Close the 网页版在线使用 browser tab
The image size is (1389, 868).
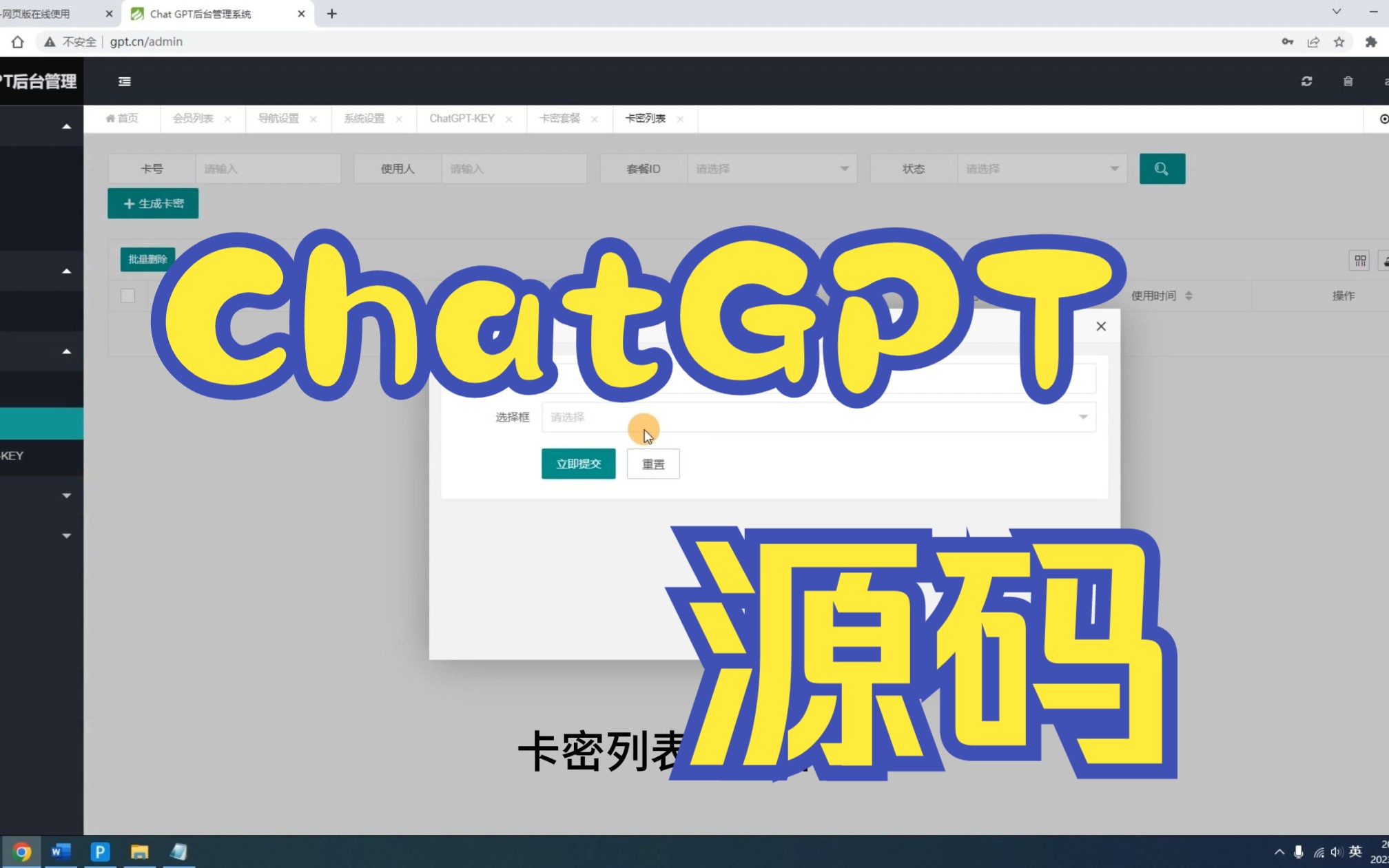click(x=109, y=14)
